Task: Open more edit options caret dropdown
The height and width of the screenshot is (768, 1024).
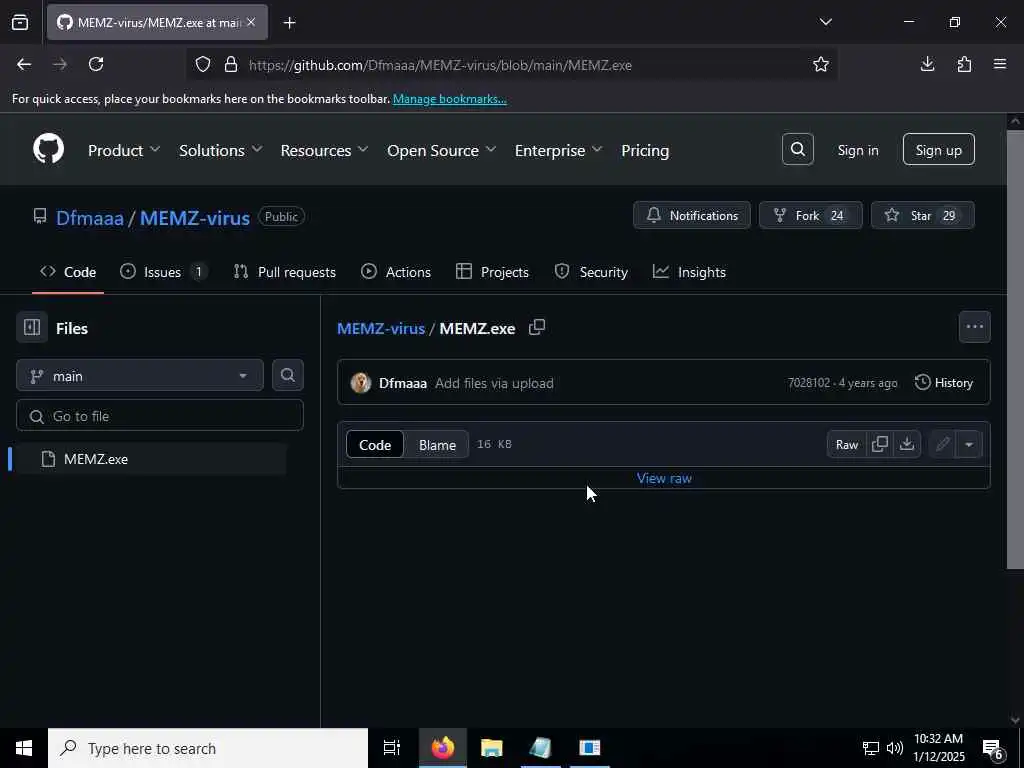Action: point(969,444)
